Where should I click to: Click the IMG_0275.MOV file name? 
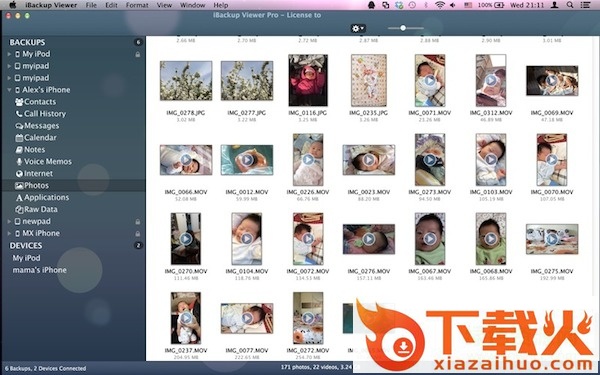[x=552, y=271]
